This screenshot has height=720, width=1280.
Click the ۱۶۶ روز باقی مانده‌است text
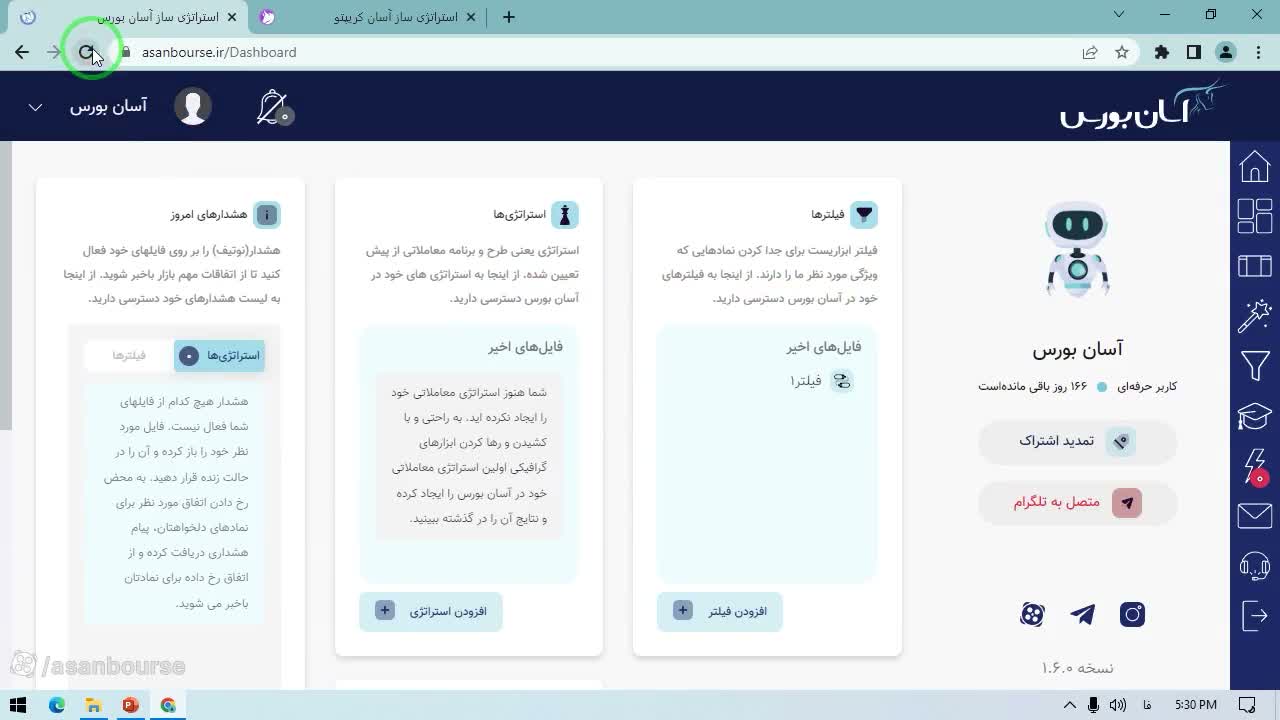pos(1032,386)
